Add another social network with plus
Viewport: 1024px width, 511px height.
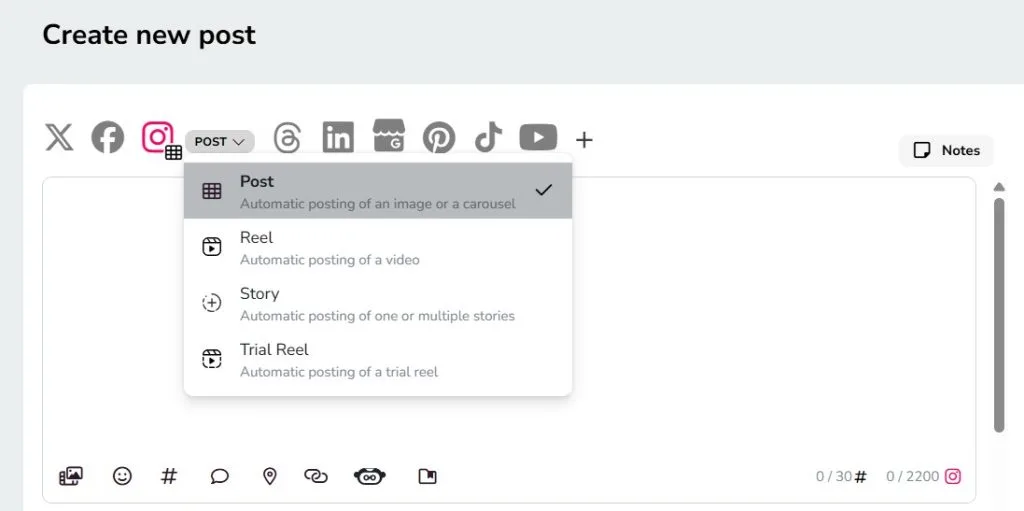[x=584, y=139]
